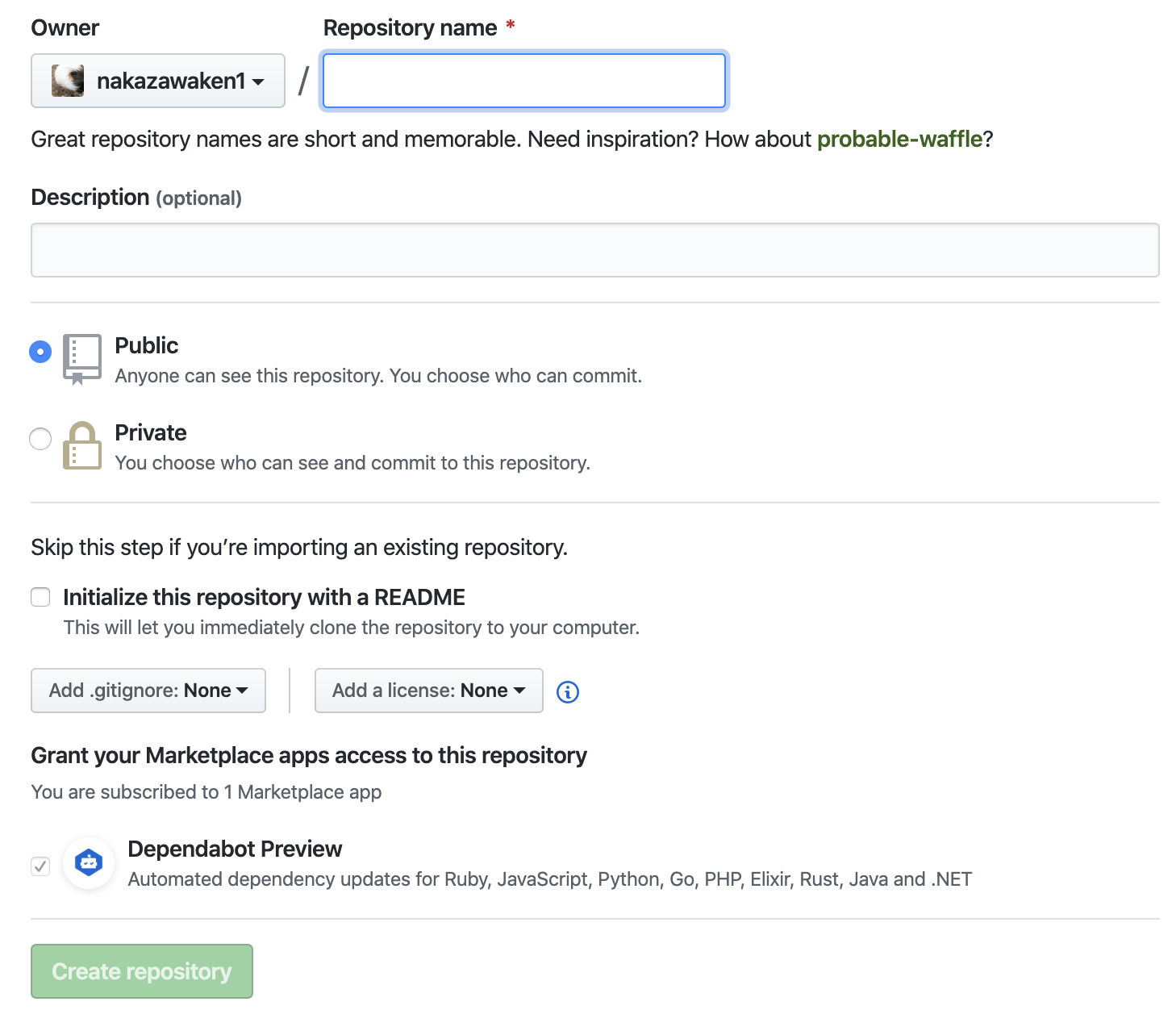Viewport: 1176px width, 1010px height.
Task: Click the Public notebook icon
Action: (81, 357)
